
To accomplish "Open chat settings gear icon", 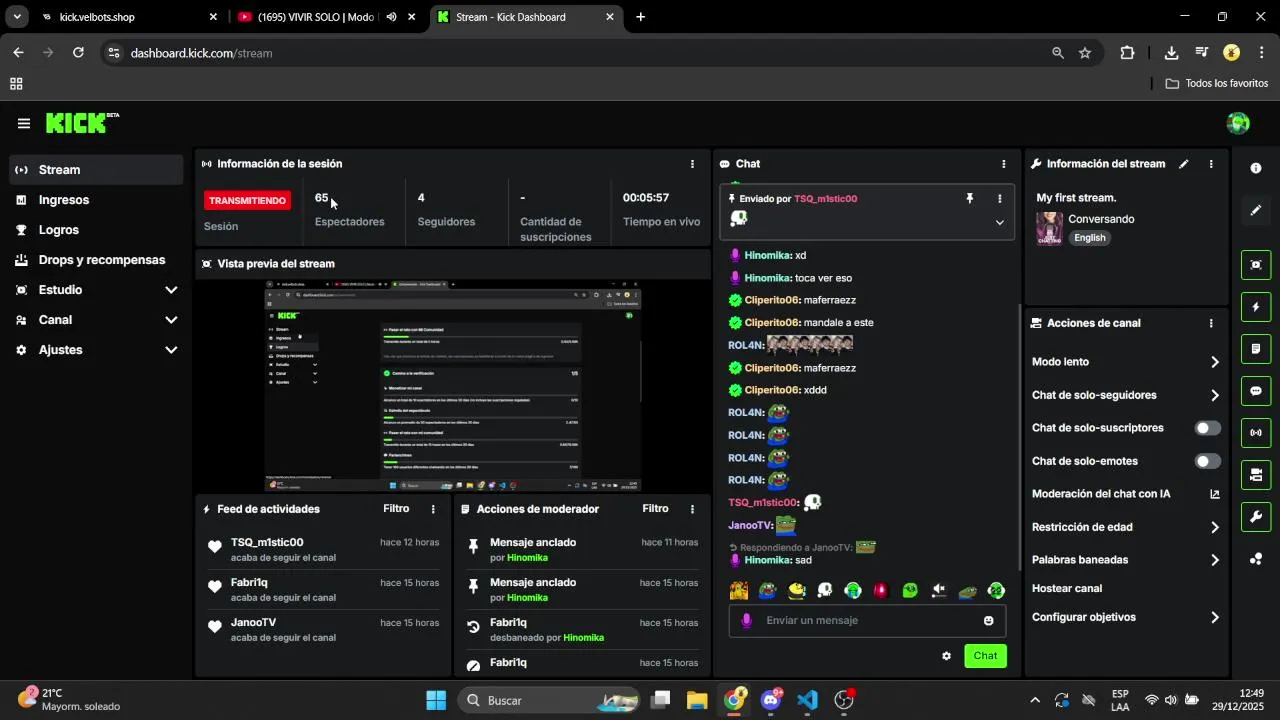I will (946, 656).
